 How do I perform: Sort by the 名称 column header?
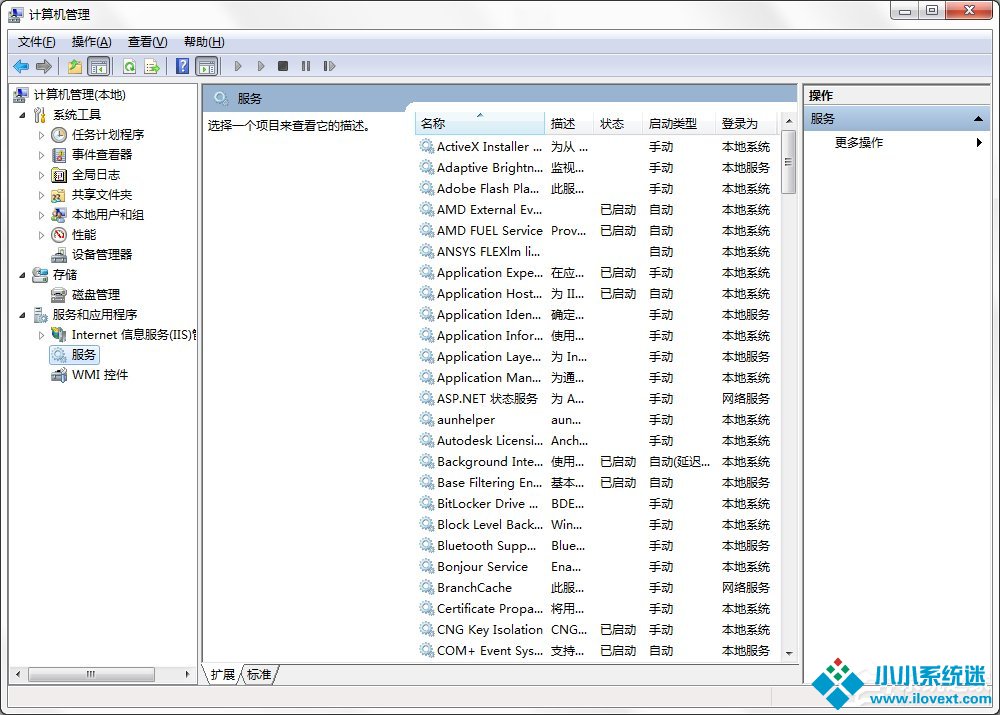[x=480, y=123]
